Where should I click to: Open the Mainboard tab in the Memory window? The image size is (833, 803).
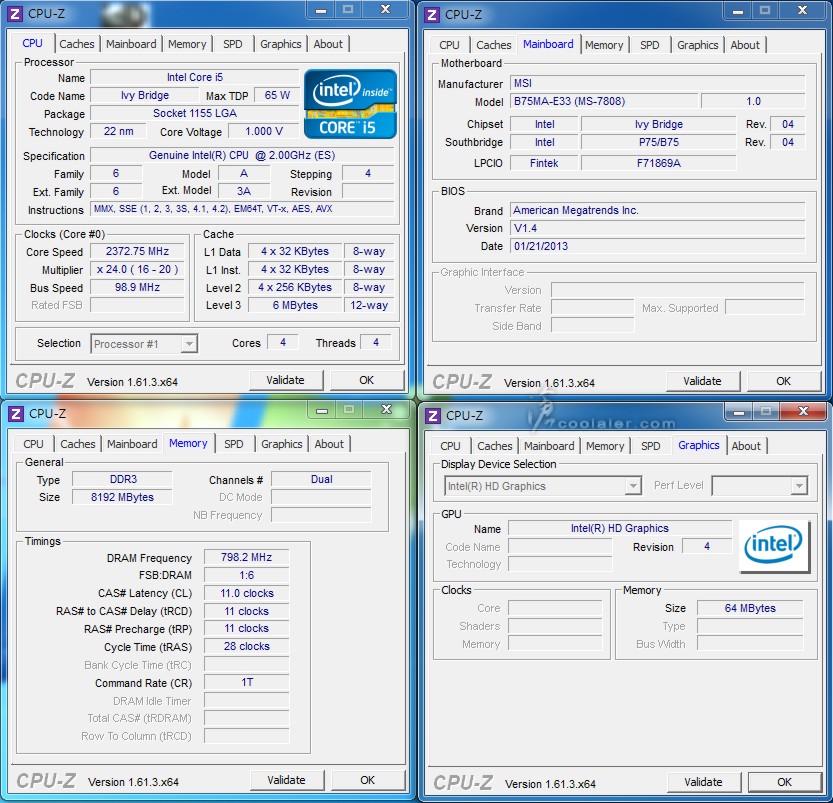coord(132,444)
